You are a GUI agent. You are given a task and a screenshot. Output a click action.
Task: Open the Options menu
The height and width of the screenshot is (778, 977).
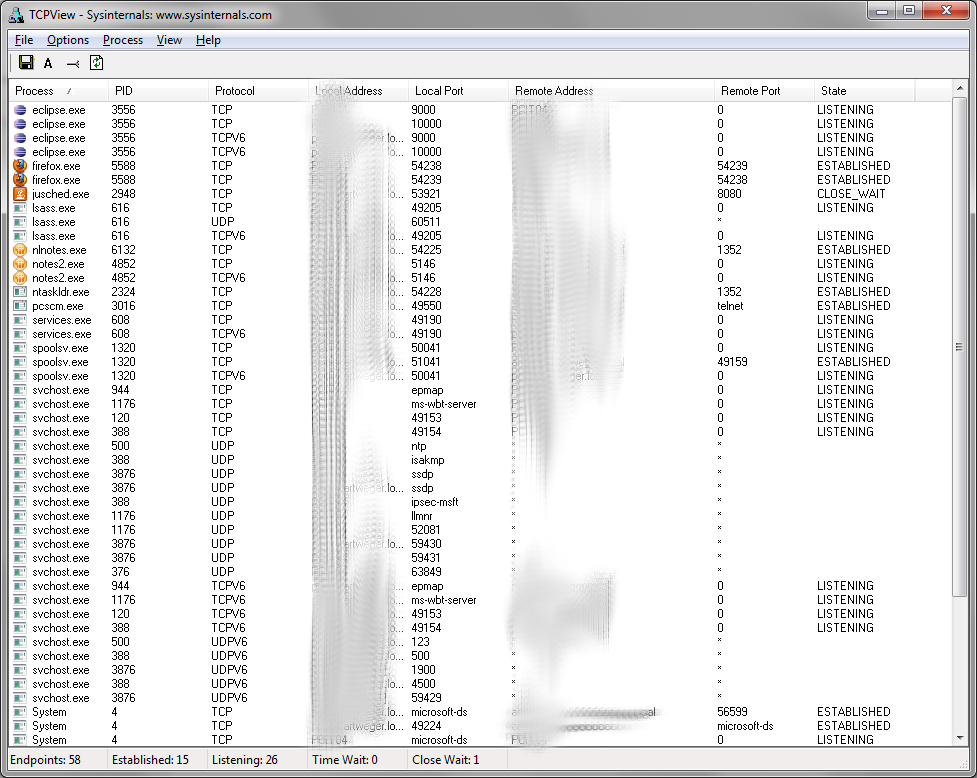point(67,40)
